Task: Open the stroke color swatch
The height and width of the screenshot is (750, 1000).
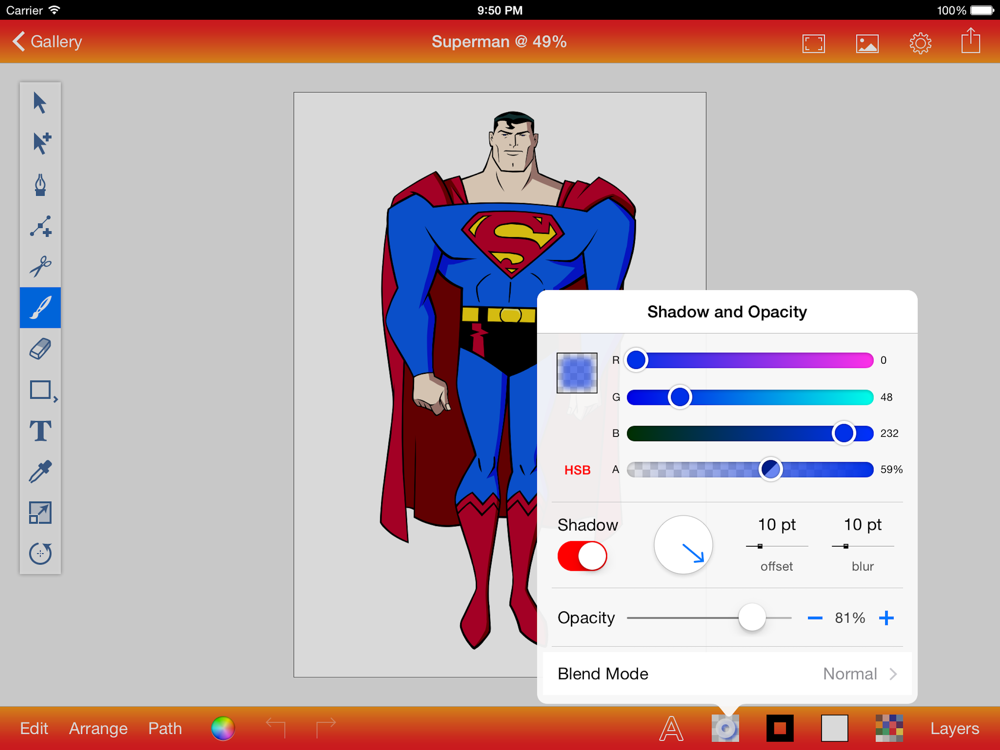Action: 779,728
